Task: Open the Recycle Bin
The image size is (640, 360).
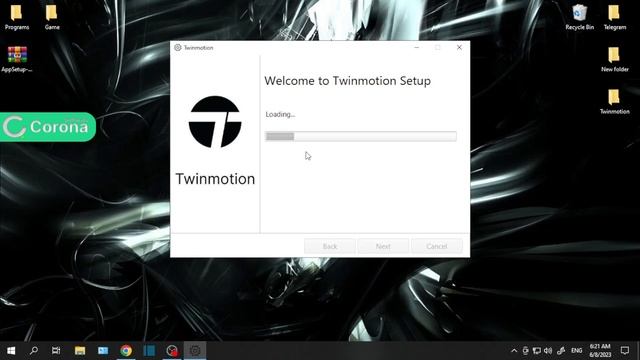Action: pos(579,17)
